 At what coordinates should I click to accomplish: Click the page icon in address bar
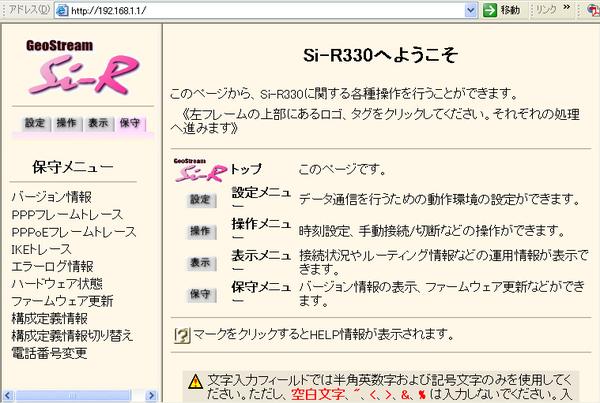tap(62, 10)
